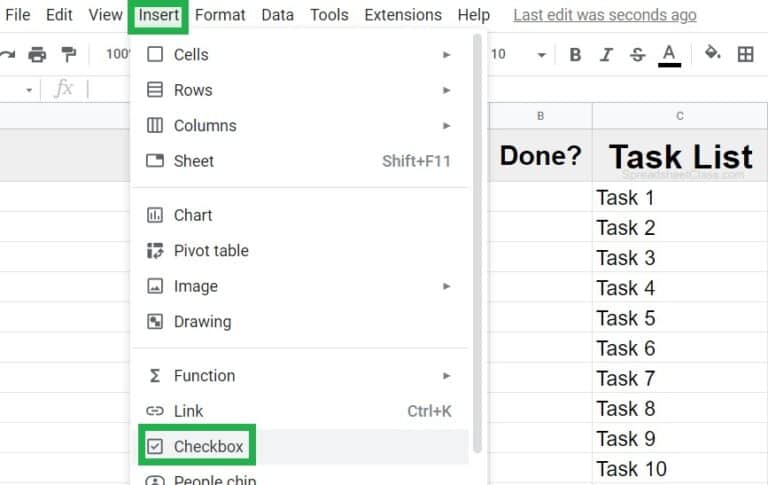
Task: Click the Print icon in toolbar
Action: 37,54
